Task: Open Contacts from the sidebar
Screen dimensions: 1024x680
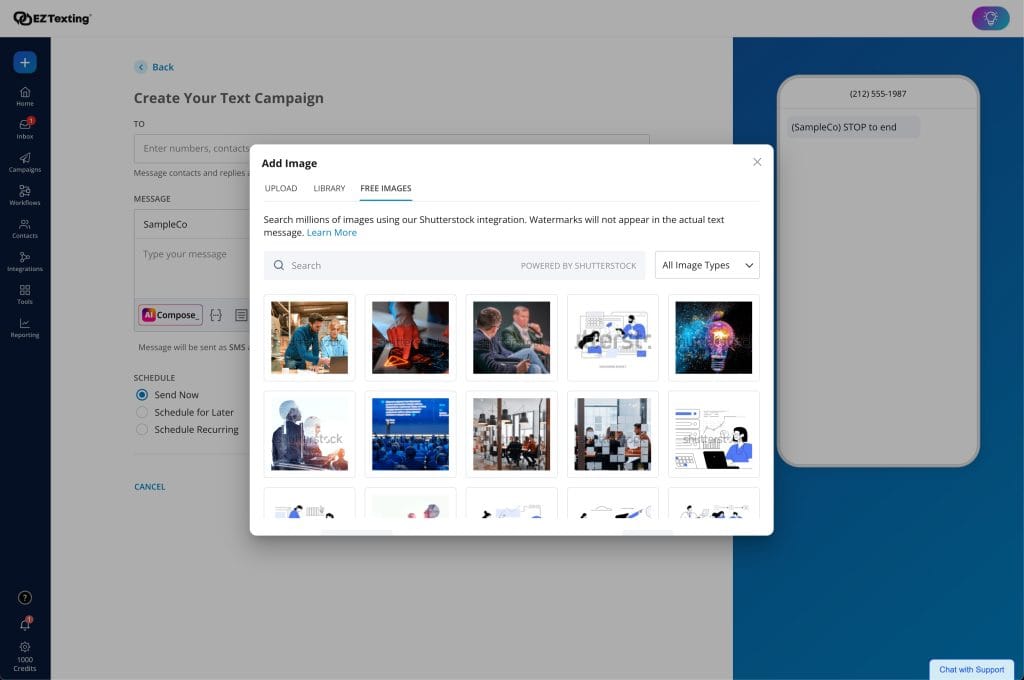Action: (x=25, y=228)
